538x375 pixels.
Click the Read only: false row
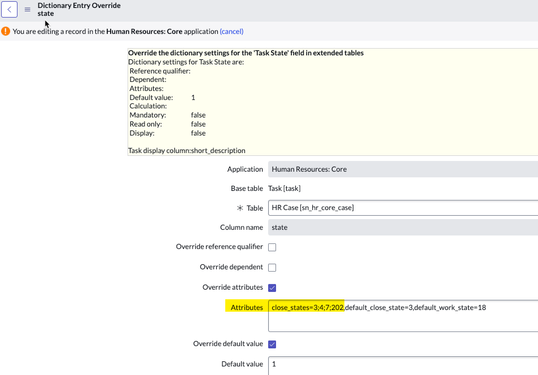[x=167, y=124]
